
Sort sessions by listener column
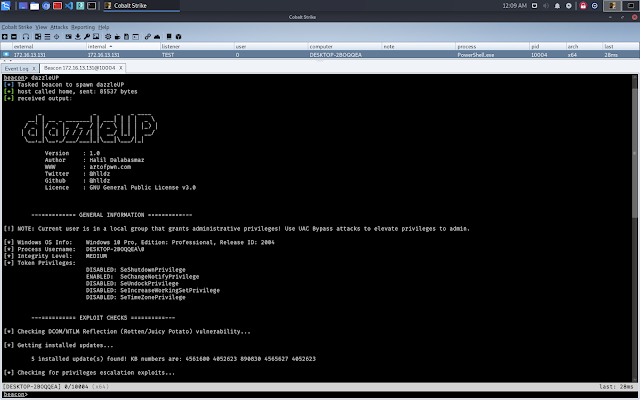pos(197,47)
